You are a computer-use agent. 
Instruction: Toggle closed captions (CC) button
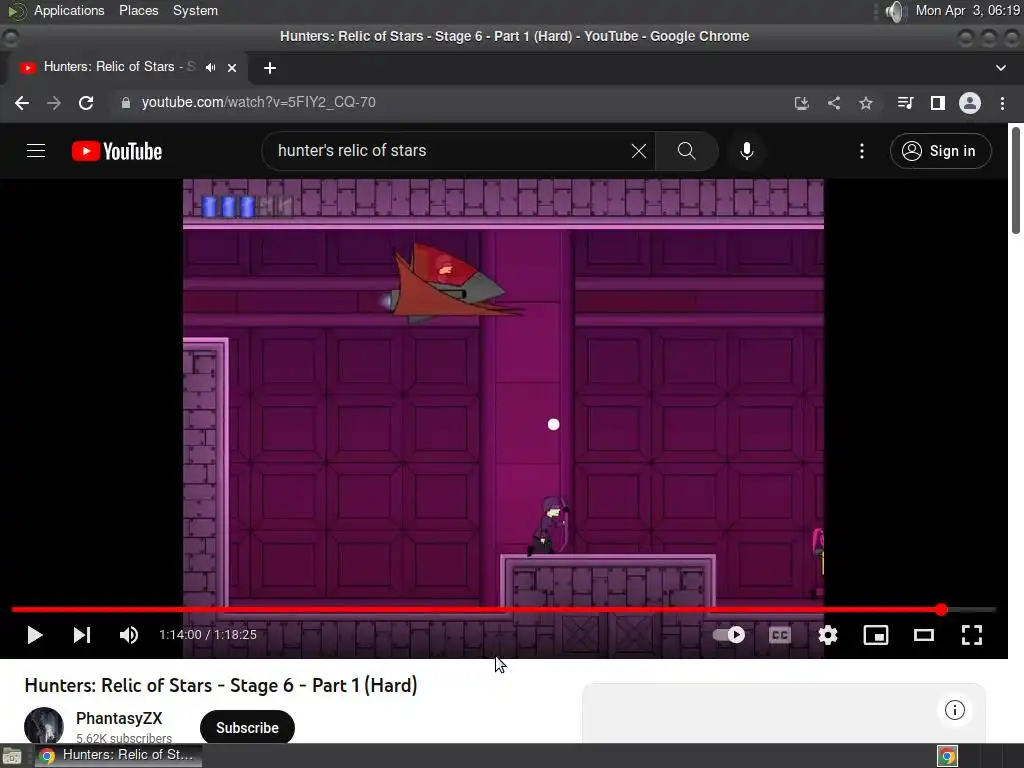tap(780, 635)
